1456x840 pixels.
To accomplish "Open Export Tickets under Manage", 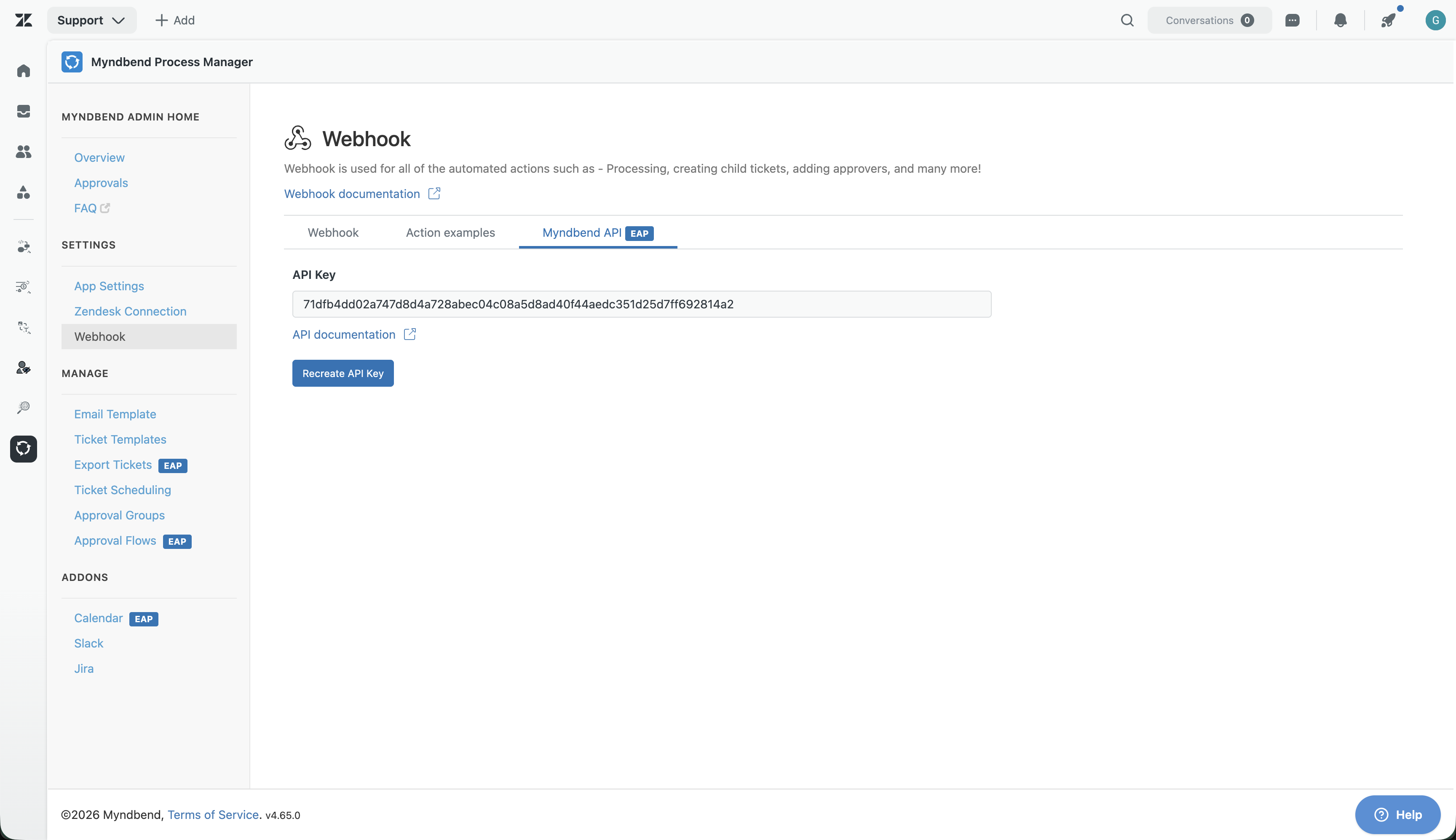I will [113, 465].
